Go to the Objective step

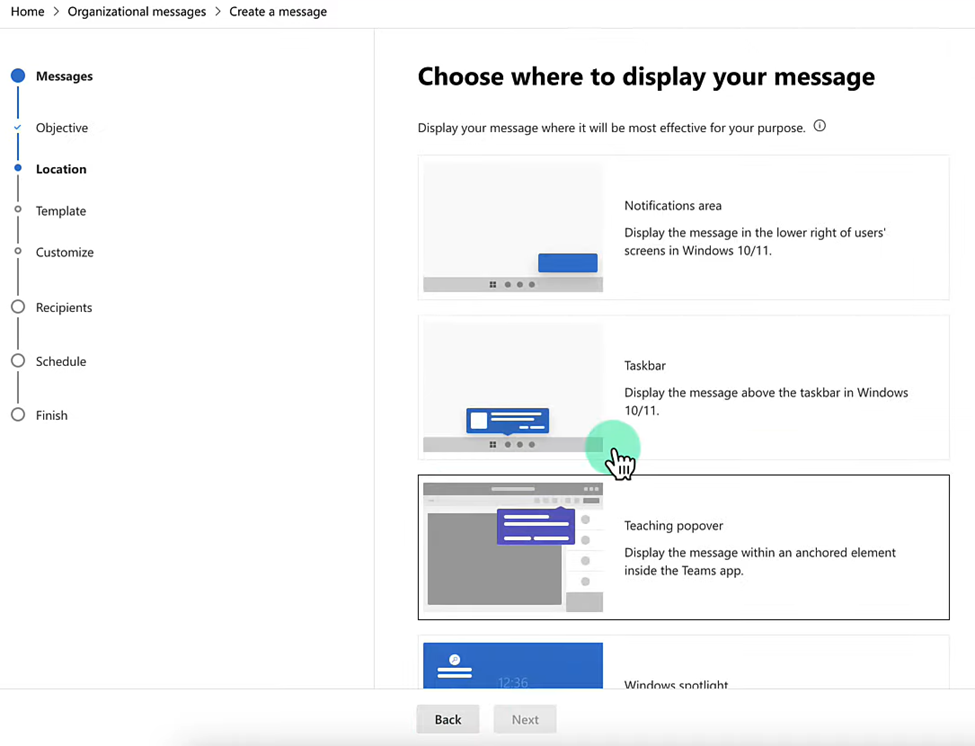point(62,127)
